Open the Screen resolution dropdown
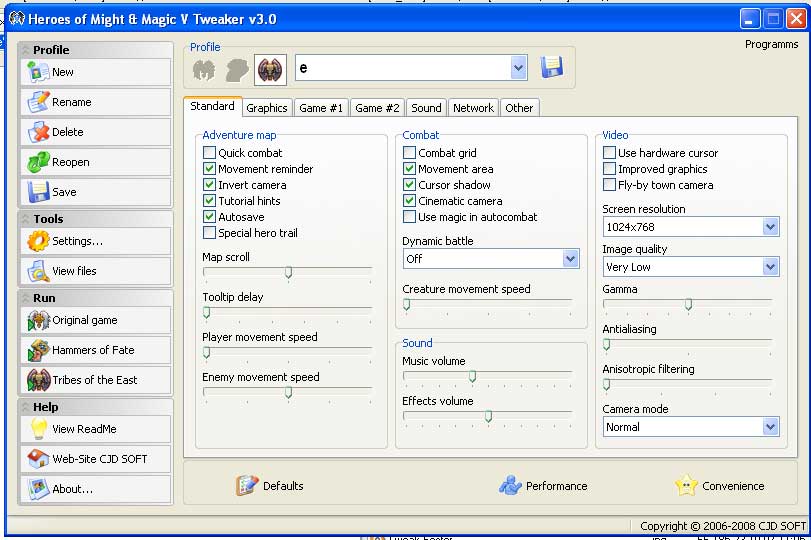The height and width of the screenshot is (540, 811). point(770,227)
